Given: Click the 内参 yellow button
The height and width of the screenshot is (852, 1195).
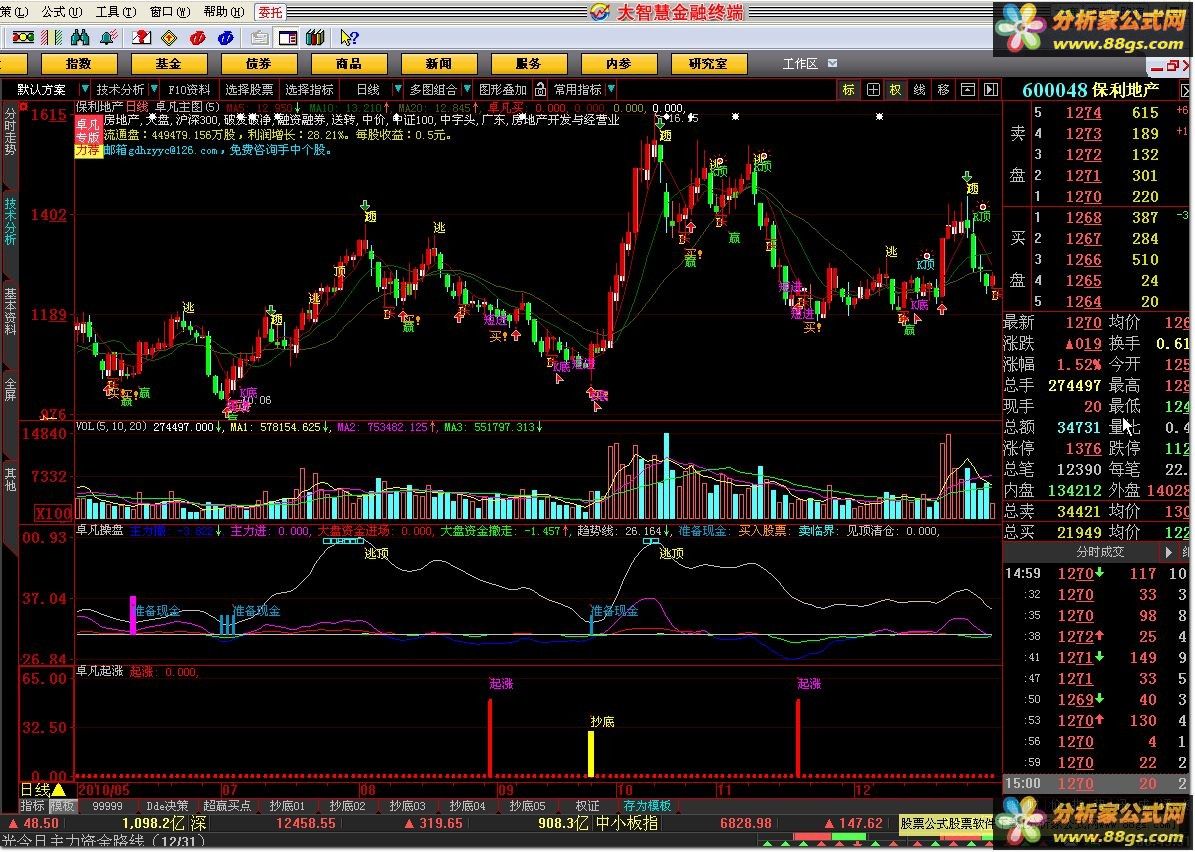Looking at the screenshot, I should click(618, 63).
